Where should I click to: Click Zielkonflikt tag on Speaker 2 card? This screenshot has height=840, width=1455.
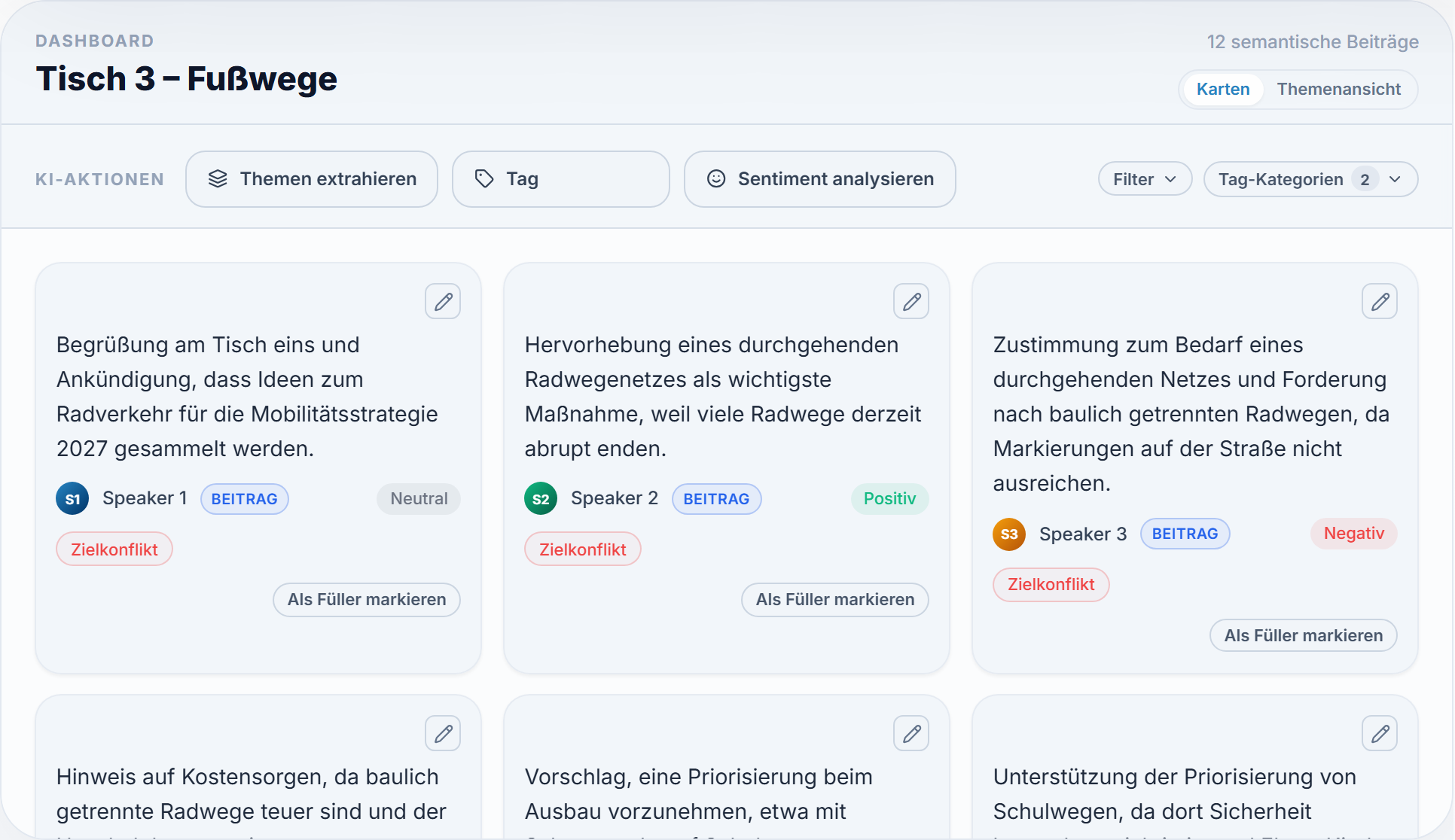click(x=583, y=549)
